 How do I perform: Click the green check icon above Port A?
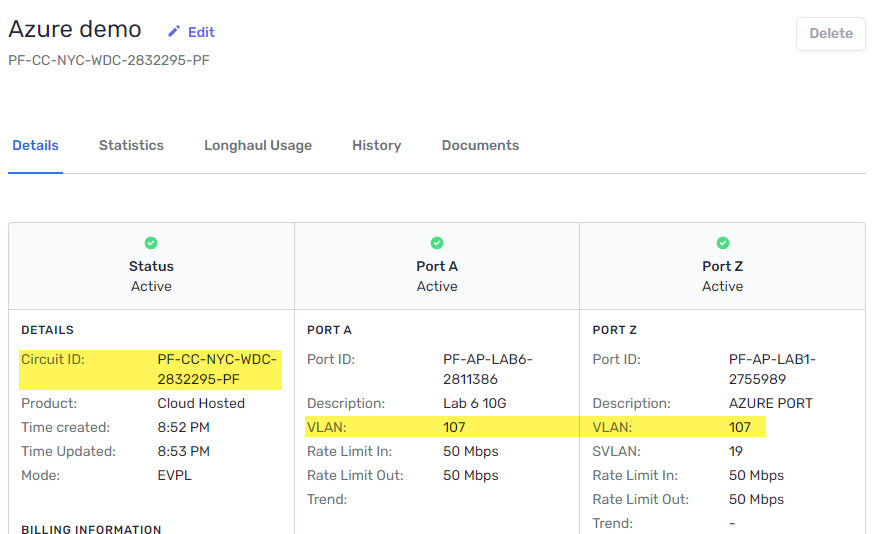(x=437, y=243)
